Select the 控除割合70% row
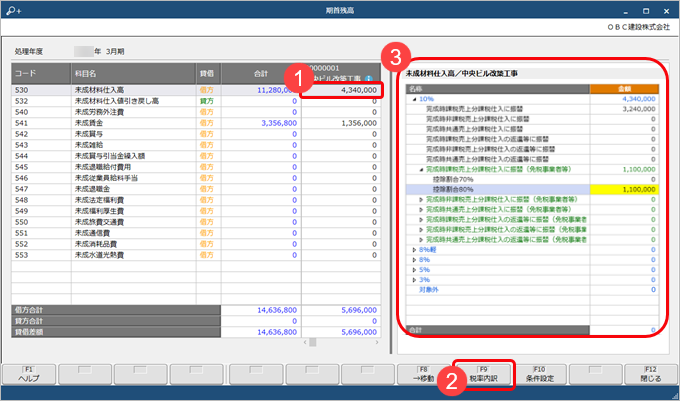This screenshot has width=680, height=401. (x=532, y=179)
